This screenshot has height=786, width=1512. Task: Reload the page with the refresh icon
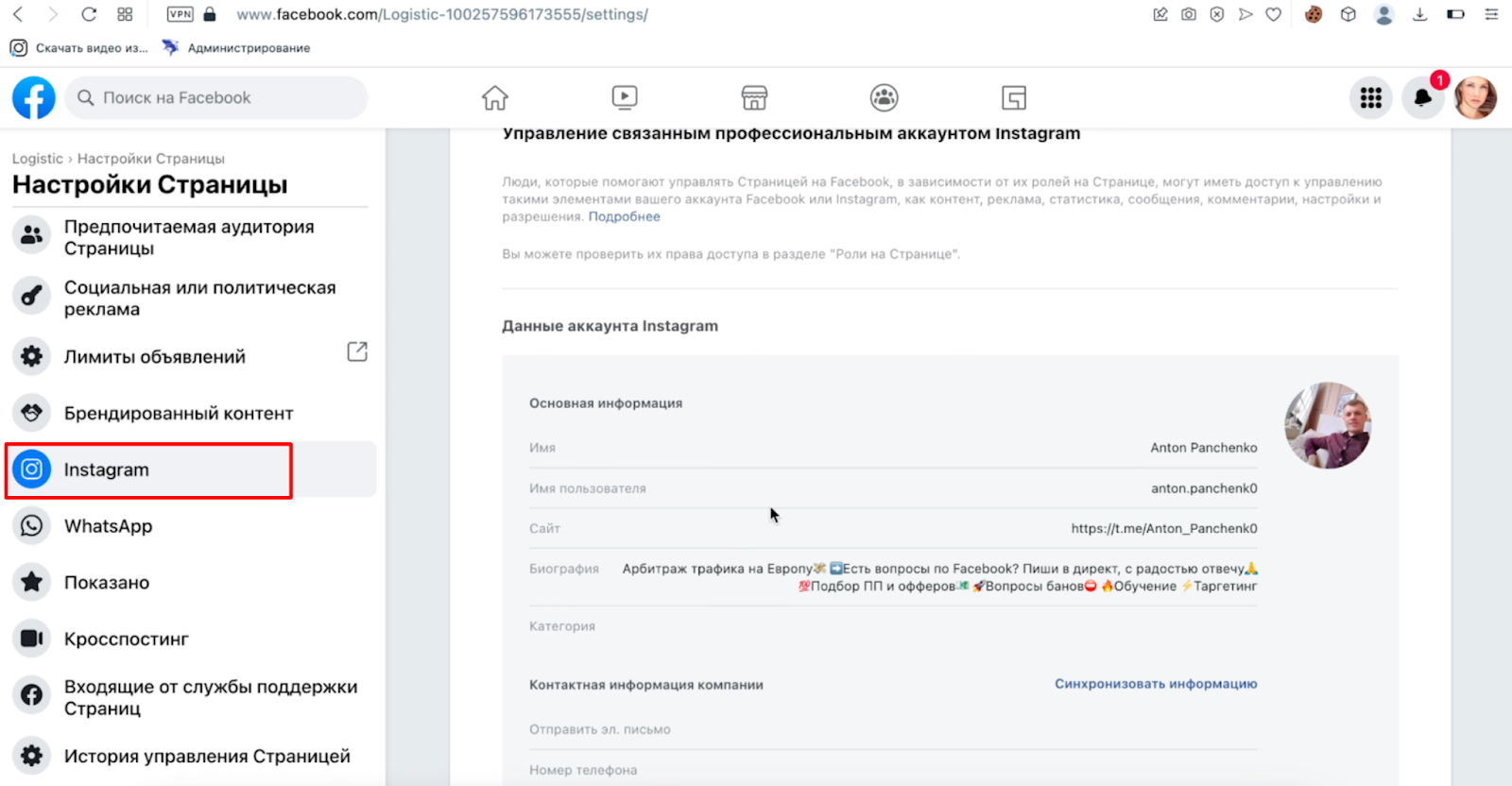89,14
